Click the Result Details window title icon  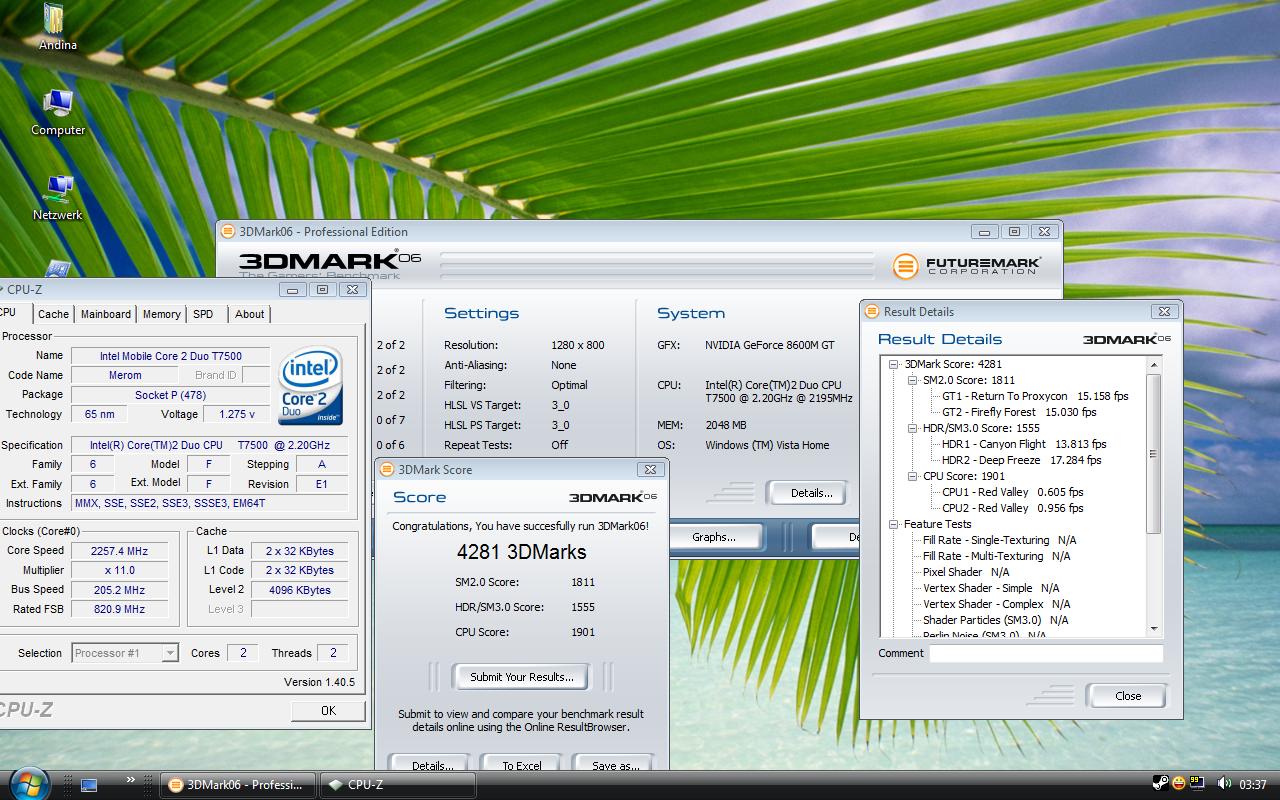point(872,312)
